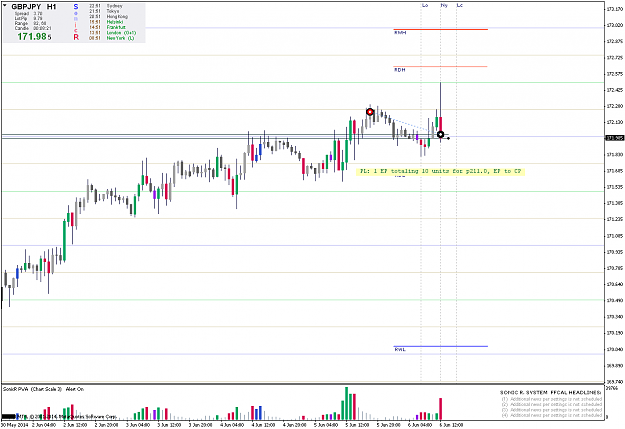625x429 pixels.
Task: Click the Ny session vertical line label
Action: click(x=444, y=5)
